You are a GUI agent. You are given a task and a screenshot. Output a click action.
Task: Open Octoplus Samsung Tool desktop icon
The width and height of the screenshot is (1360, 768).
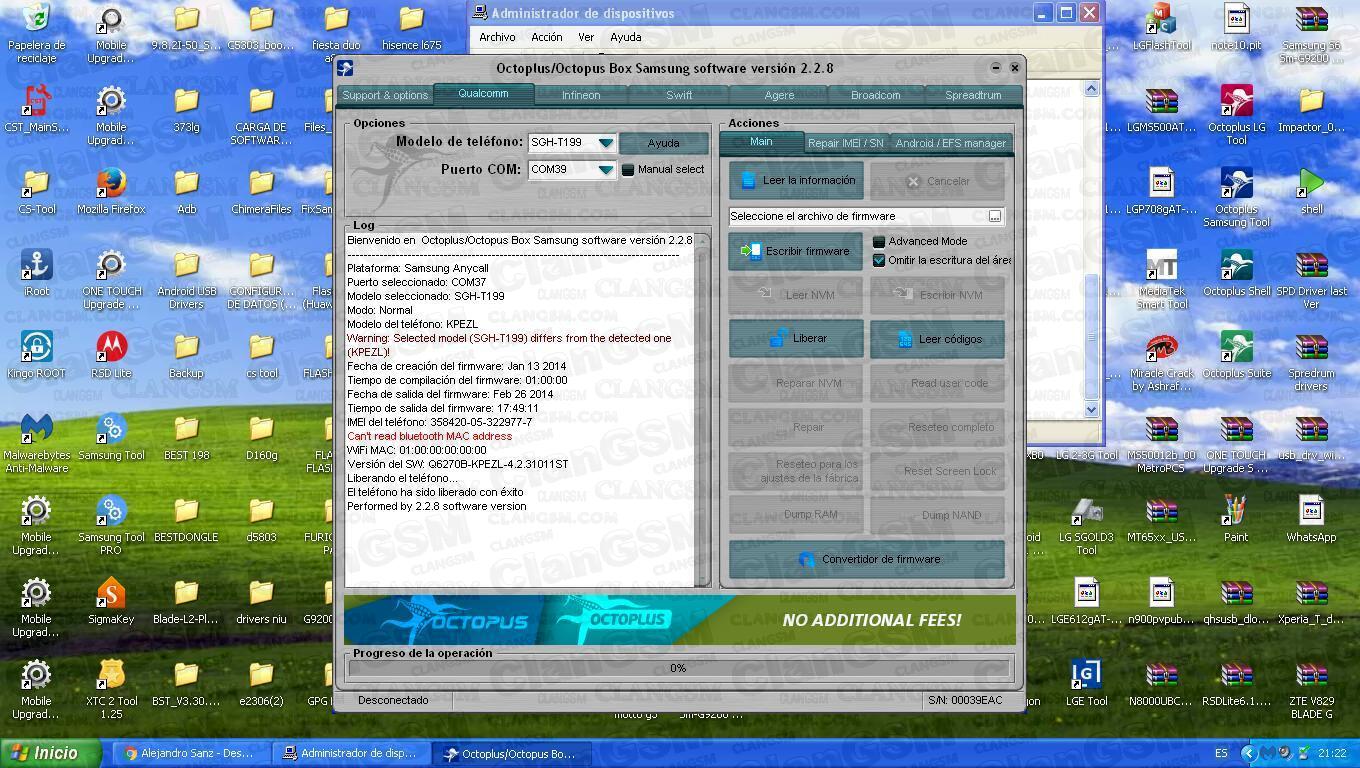[x=1236, y=197]
